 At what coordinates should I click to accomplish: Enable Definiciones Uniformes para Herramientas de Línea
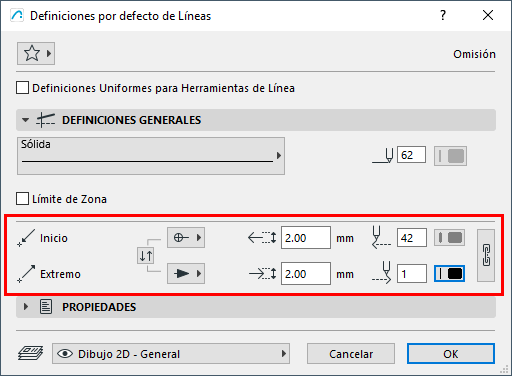coord(22,88)
